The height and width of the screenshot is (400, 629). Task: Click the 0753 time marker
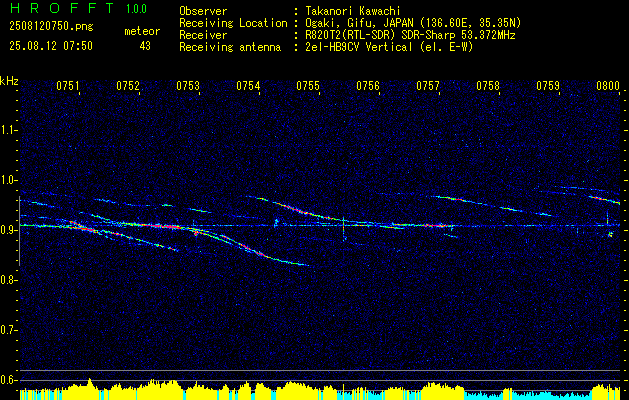pyautogui.click(x=188, y=86)
